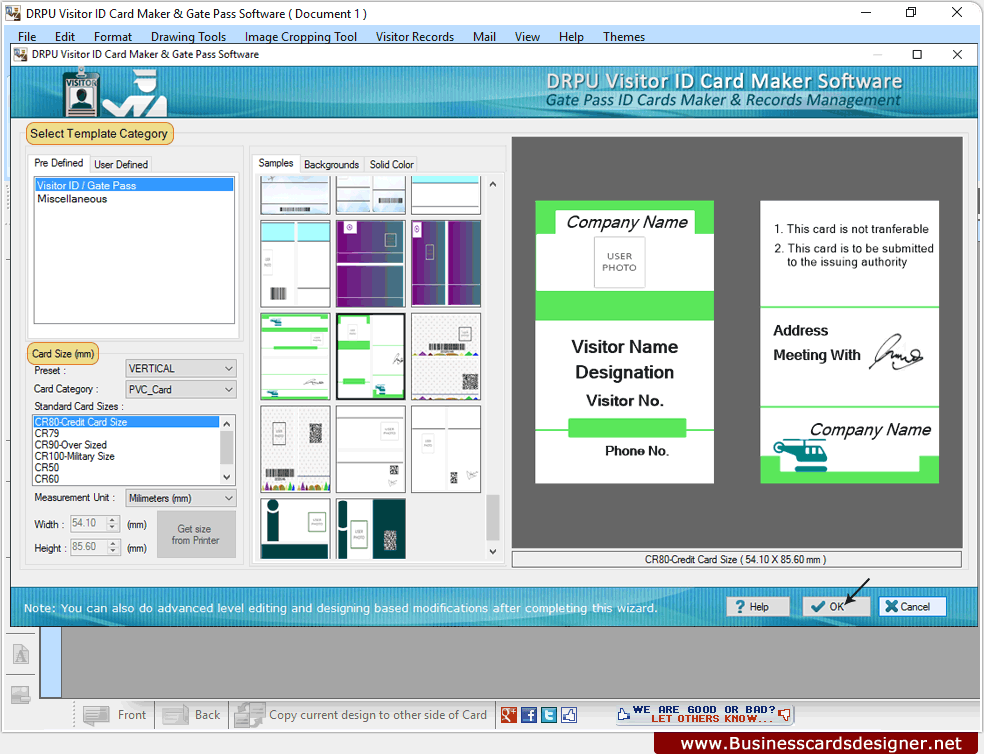The height and width of the screenshot is (754, 984).
Task: Open the text tool in left sidebar
Action: tap(21, 654)
